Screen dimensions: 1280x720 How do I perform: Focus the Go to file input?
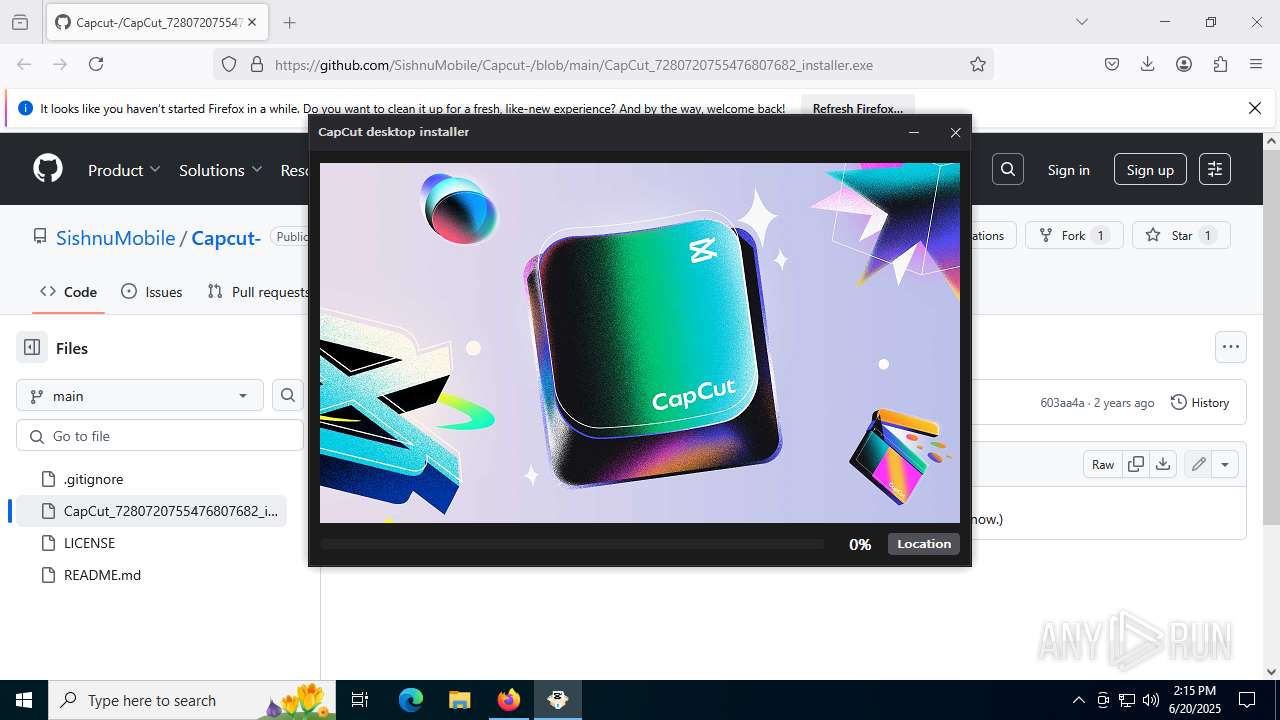160,436
